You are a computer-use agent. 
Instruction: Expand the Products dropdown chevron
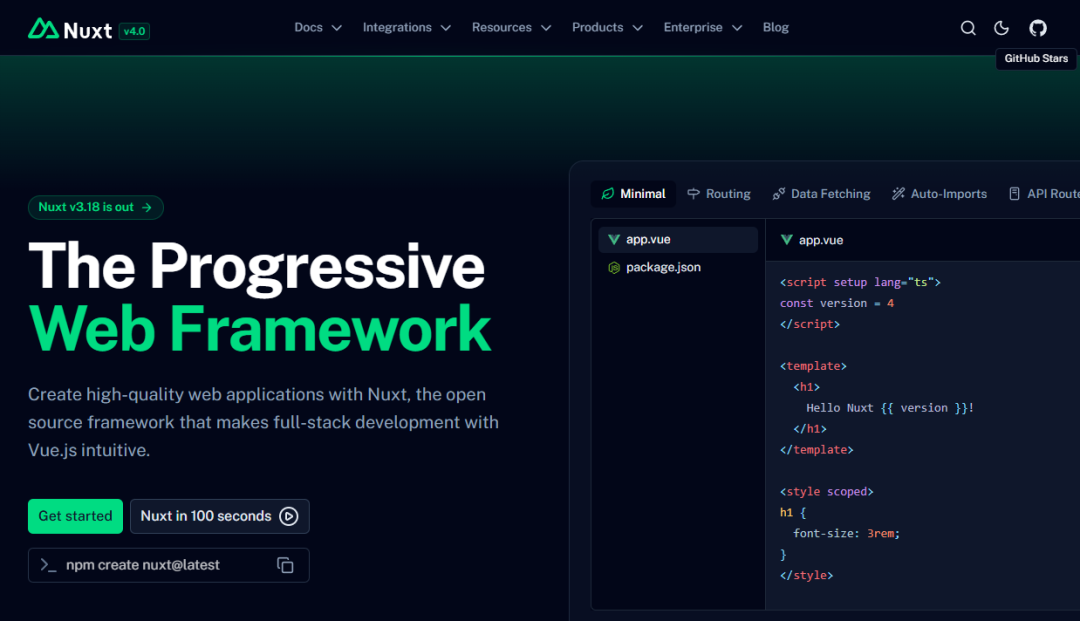pos(638,28)
